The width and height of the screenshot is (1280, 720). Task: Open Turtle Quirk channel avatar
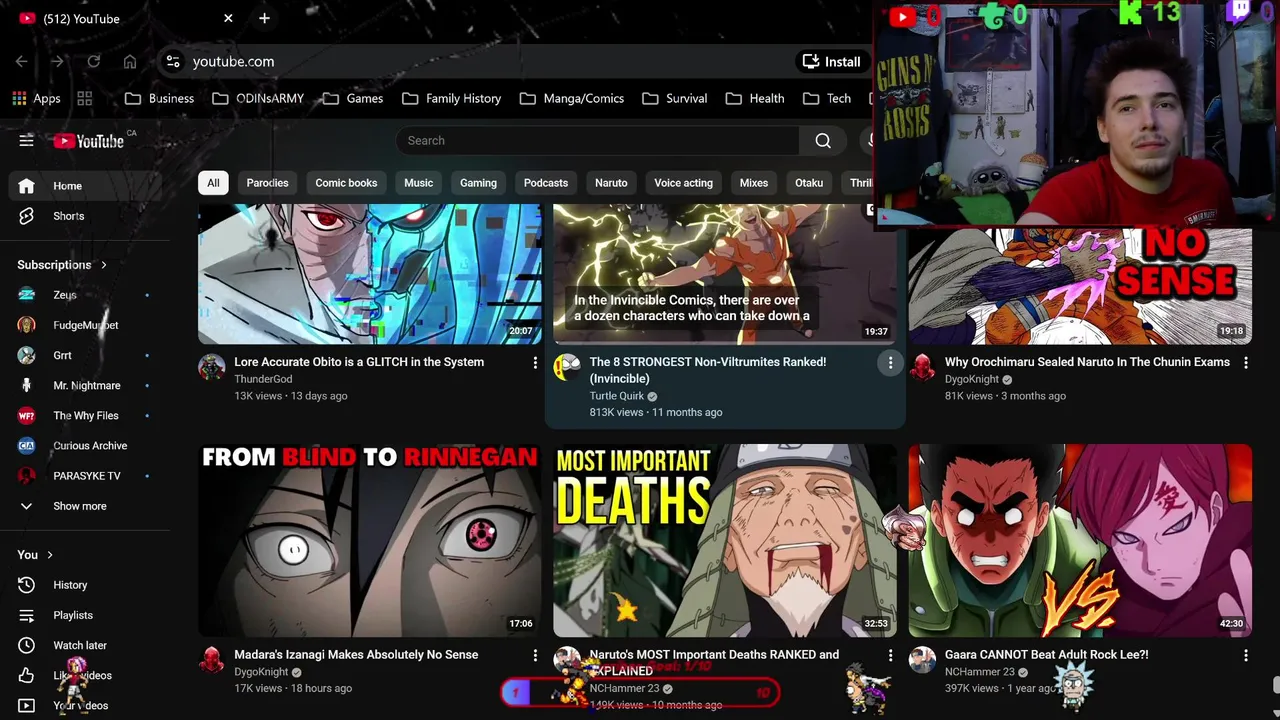(567, 367)
